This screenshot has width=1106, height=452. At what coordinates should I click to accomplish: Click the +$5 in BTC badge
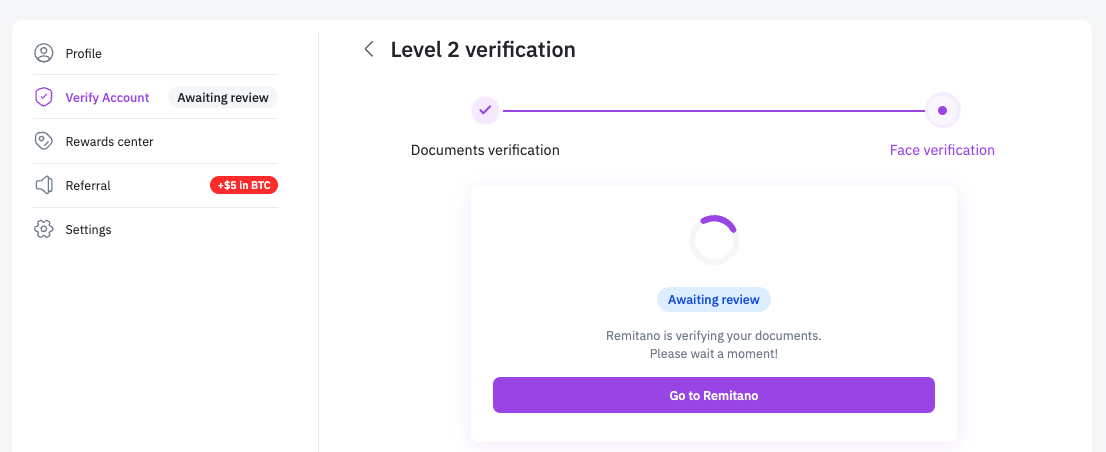pos(244,185)
